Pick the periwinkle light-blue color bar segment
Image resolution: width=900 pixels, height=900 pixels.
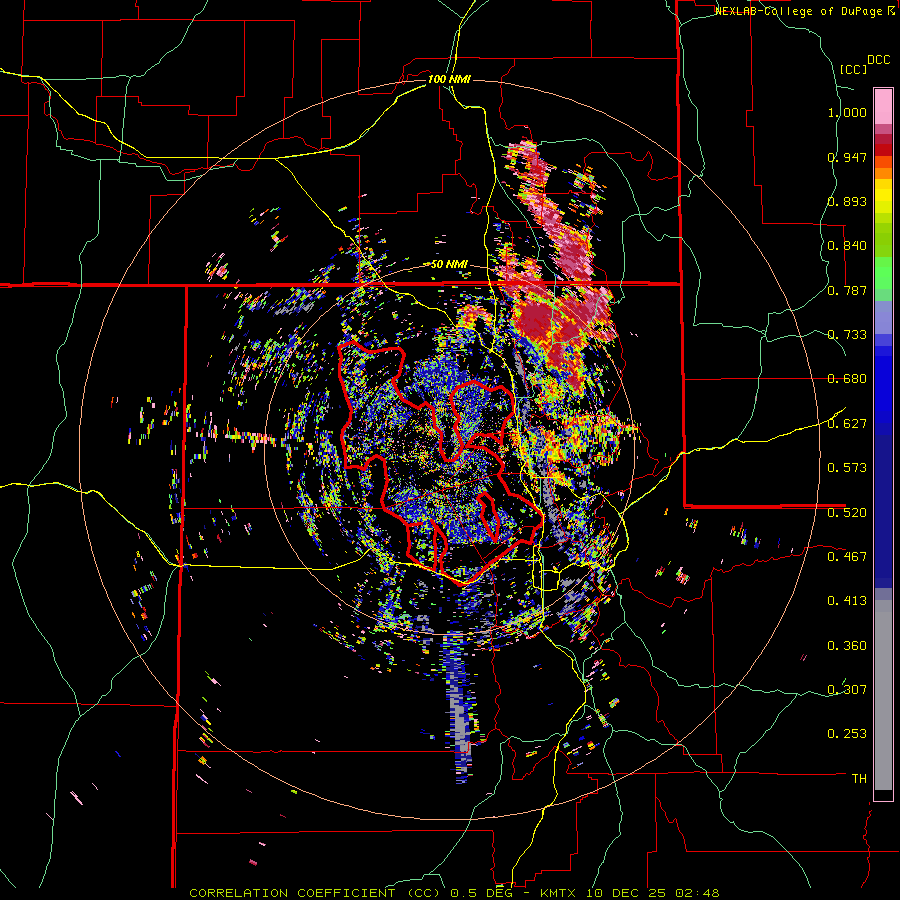pyautogui.click(x=883, y=317)
